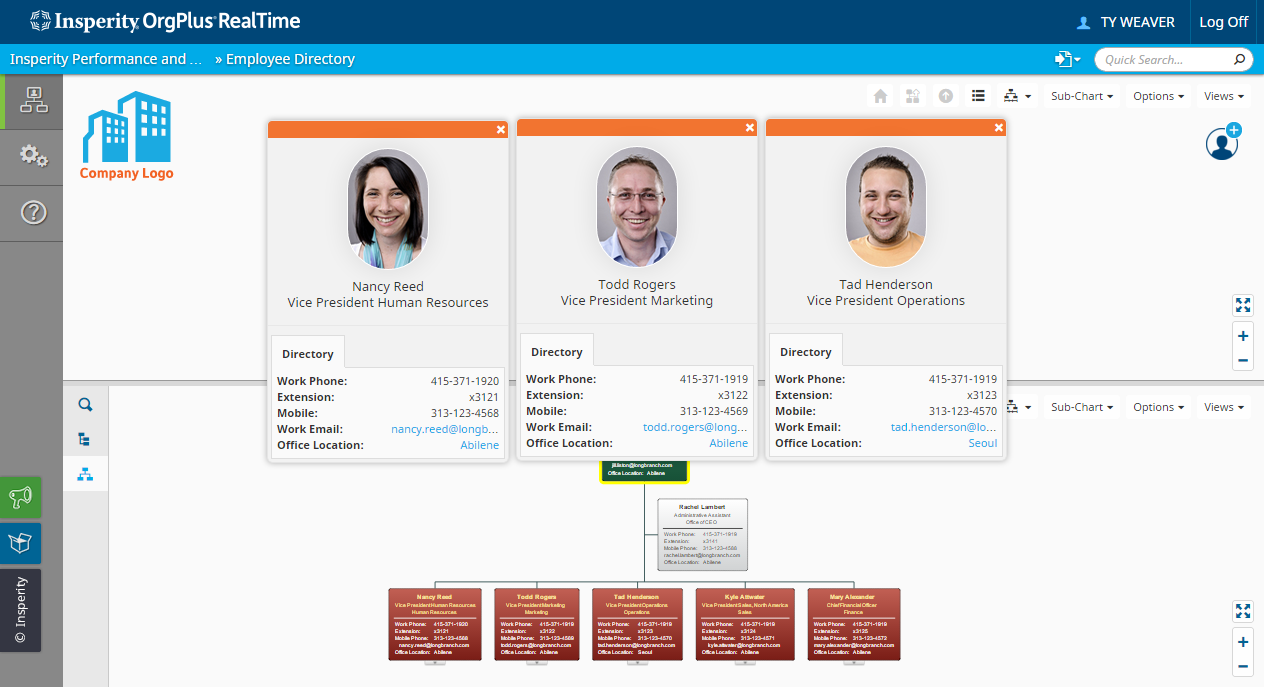Click the export icon beside Quick Search

coord(1065,59)
